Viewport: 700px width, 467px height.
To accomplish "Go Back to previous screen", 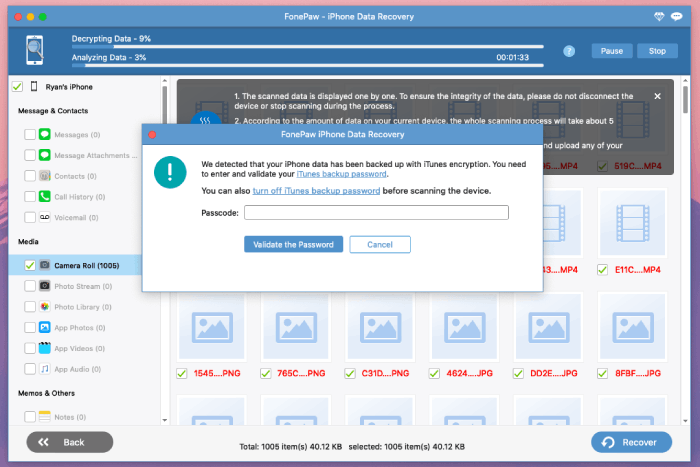I will [x=70, y=442].
